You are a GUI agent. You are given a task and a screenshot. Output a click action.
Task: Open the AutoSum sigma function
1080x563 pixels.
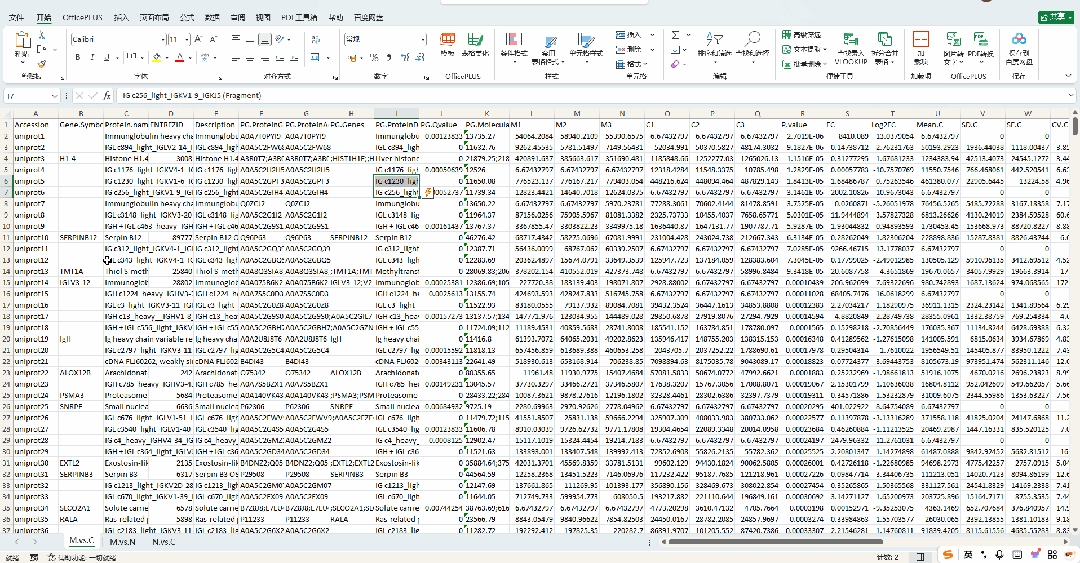pos(675,35)
